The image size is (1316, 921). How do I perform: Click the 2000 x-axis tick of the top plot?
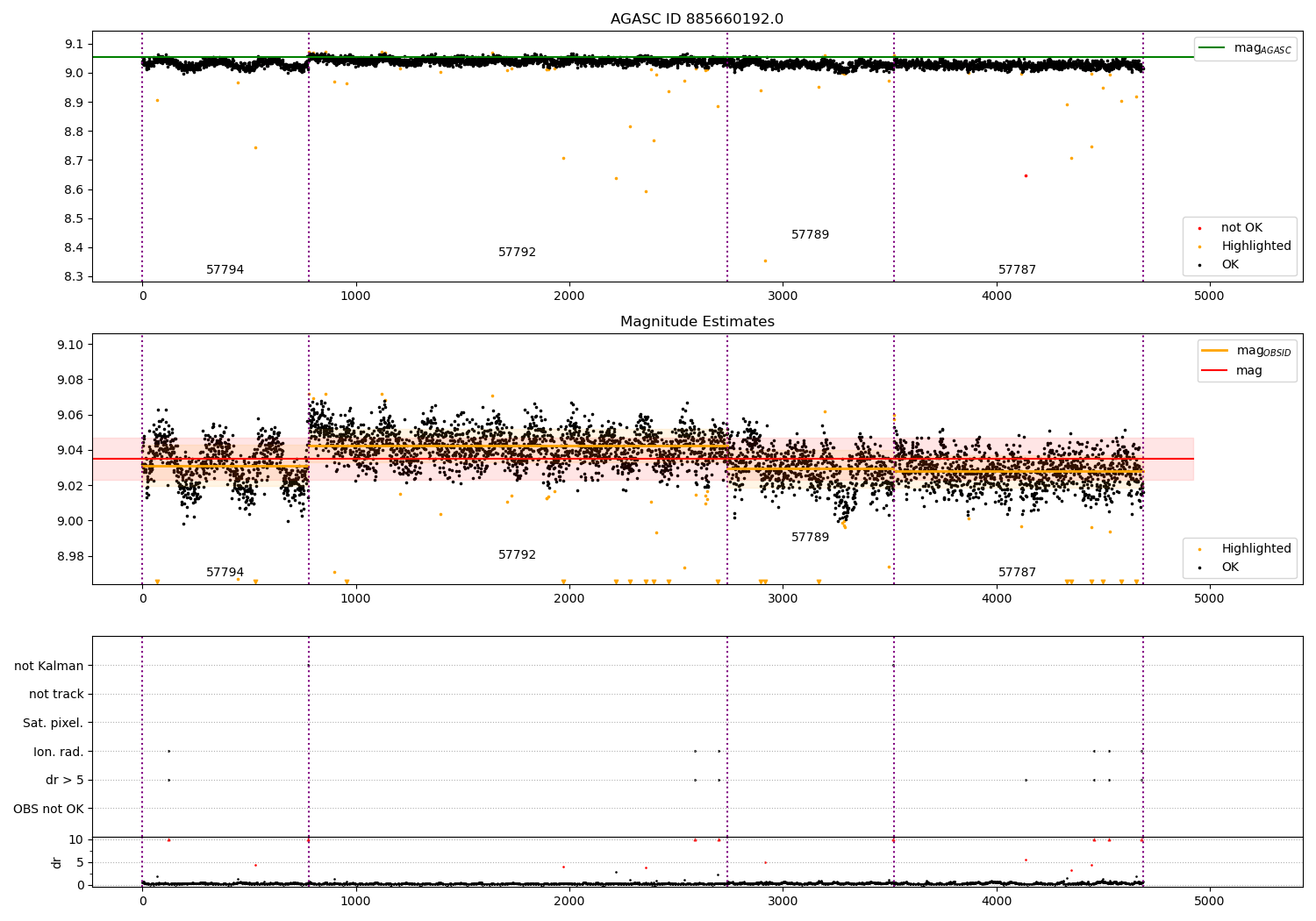(569, 296)
